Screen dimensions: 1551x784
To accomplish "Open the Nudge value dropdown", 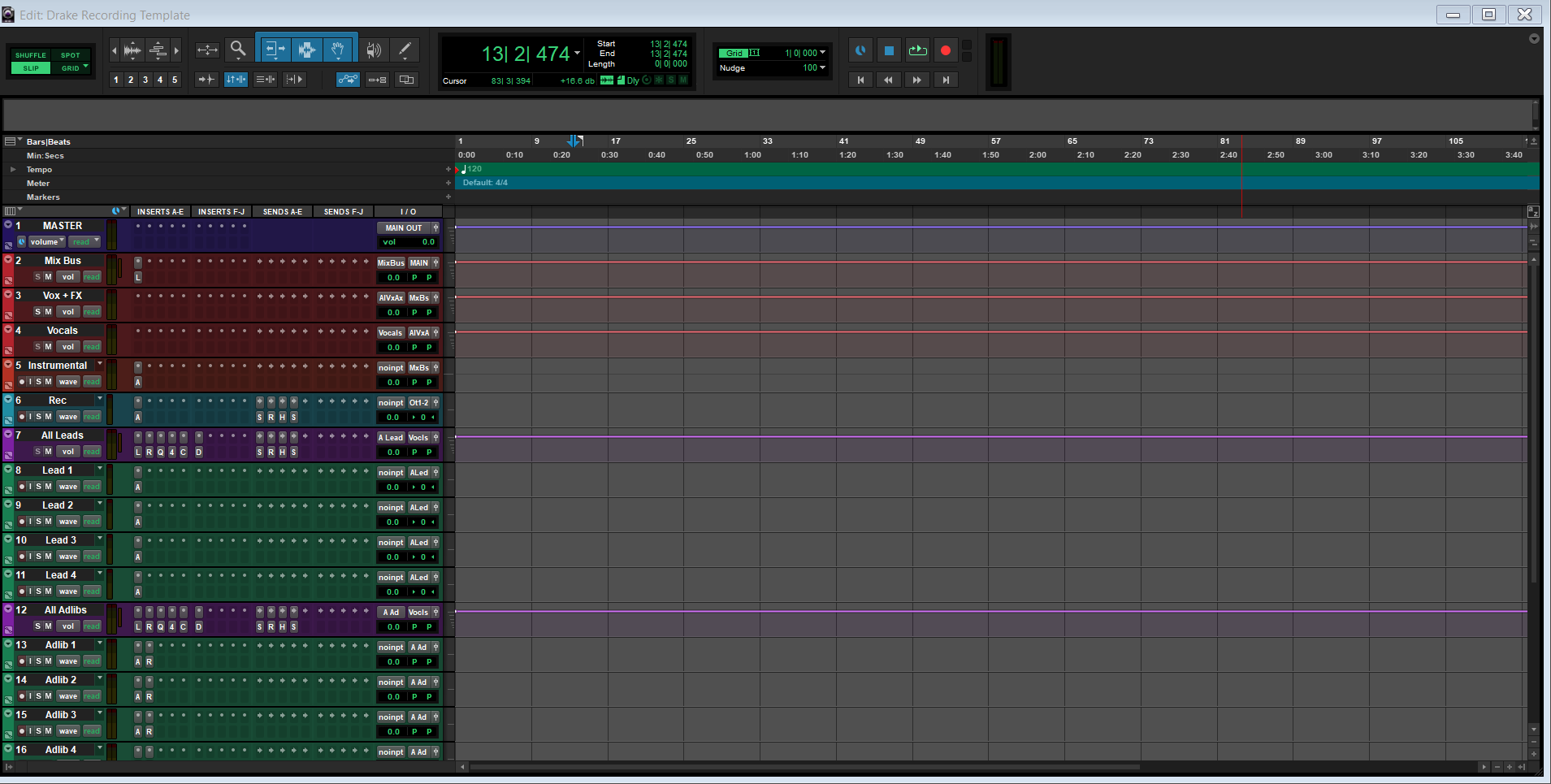I will pyautogui.click(x=822, y=67).
